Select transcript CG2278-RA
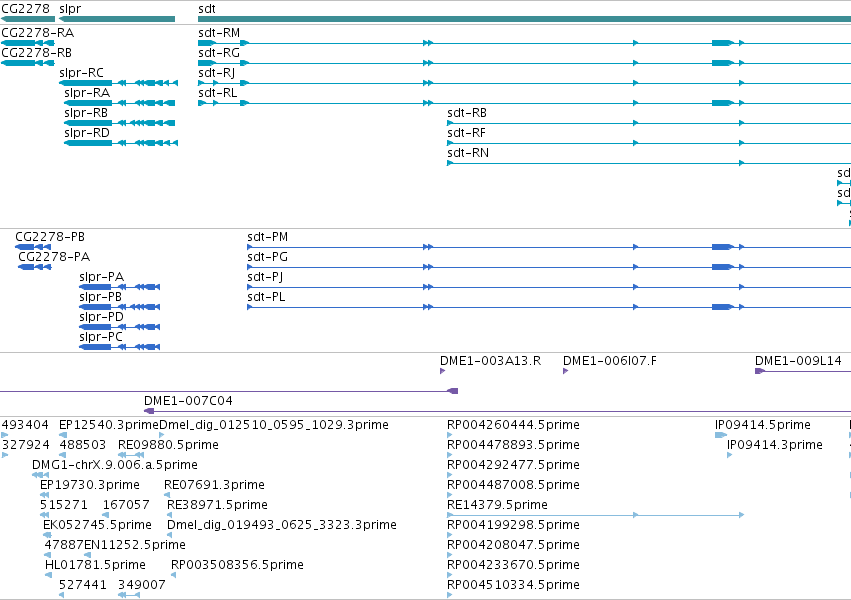851x600 pixels. click(x=37, y=33)
